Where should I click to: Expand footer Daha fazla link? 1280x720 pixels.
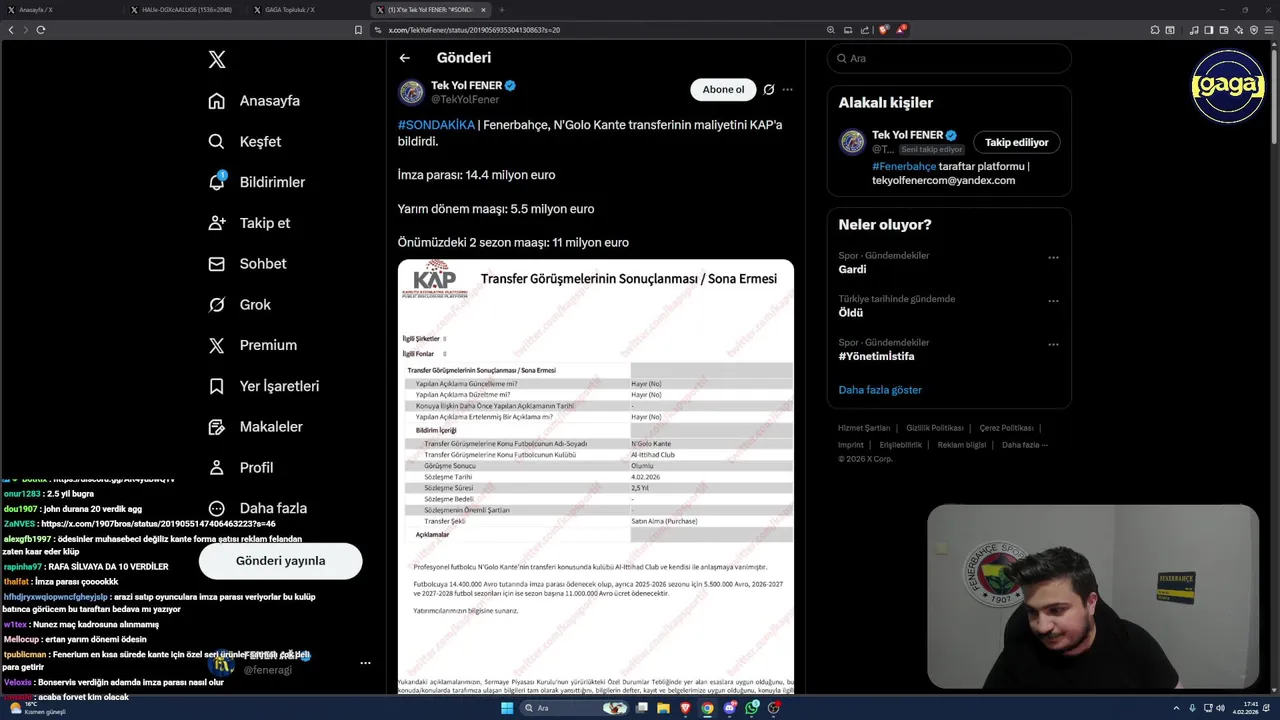coord(1024,445)
